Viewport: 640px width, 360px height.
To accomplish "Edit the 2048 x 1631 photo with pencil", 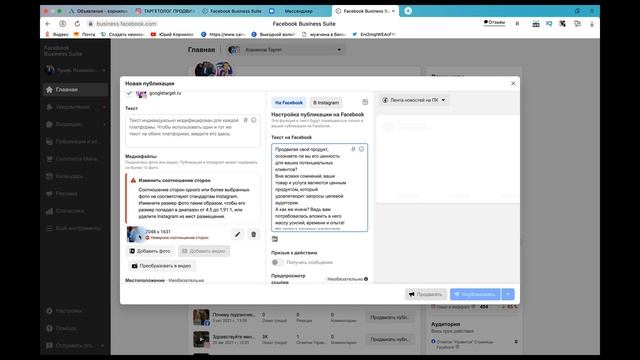I will (x=238, y=234).
